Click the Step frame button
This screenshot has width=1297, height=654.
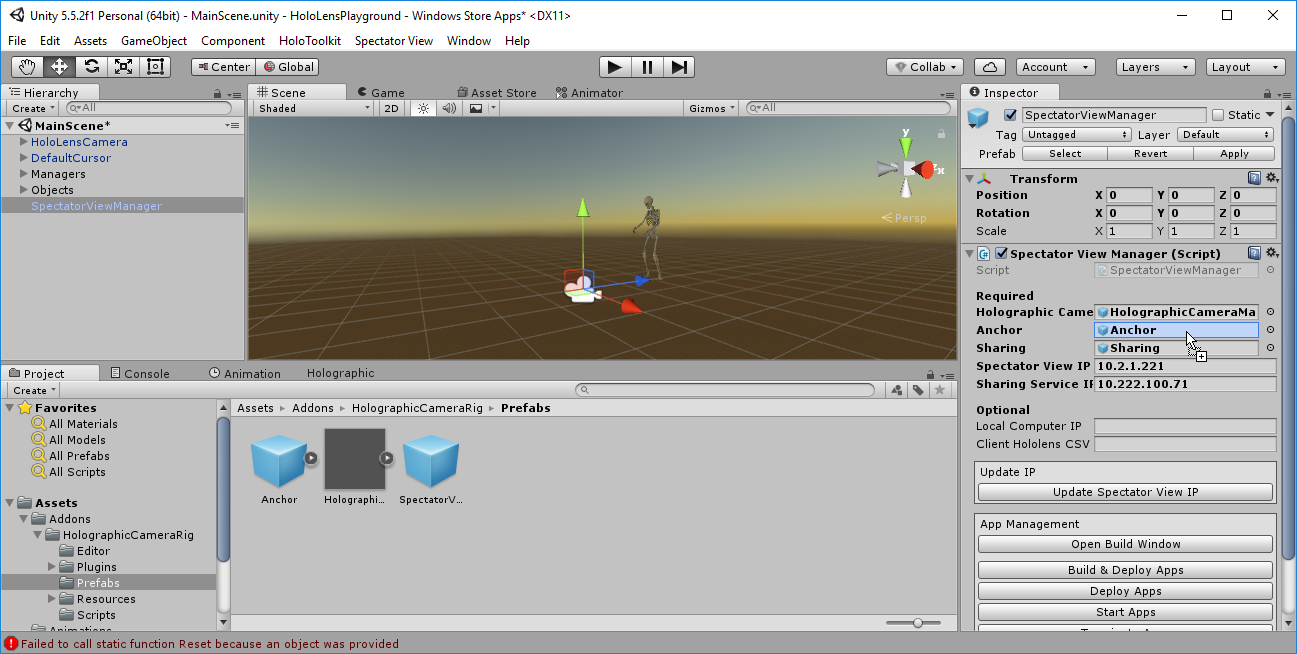[x=679, y=67]
